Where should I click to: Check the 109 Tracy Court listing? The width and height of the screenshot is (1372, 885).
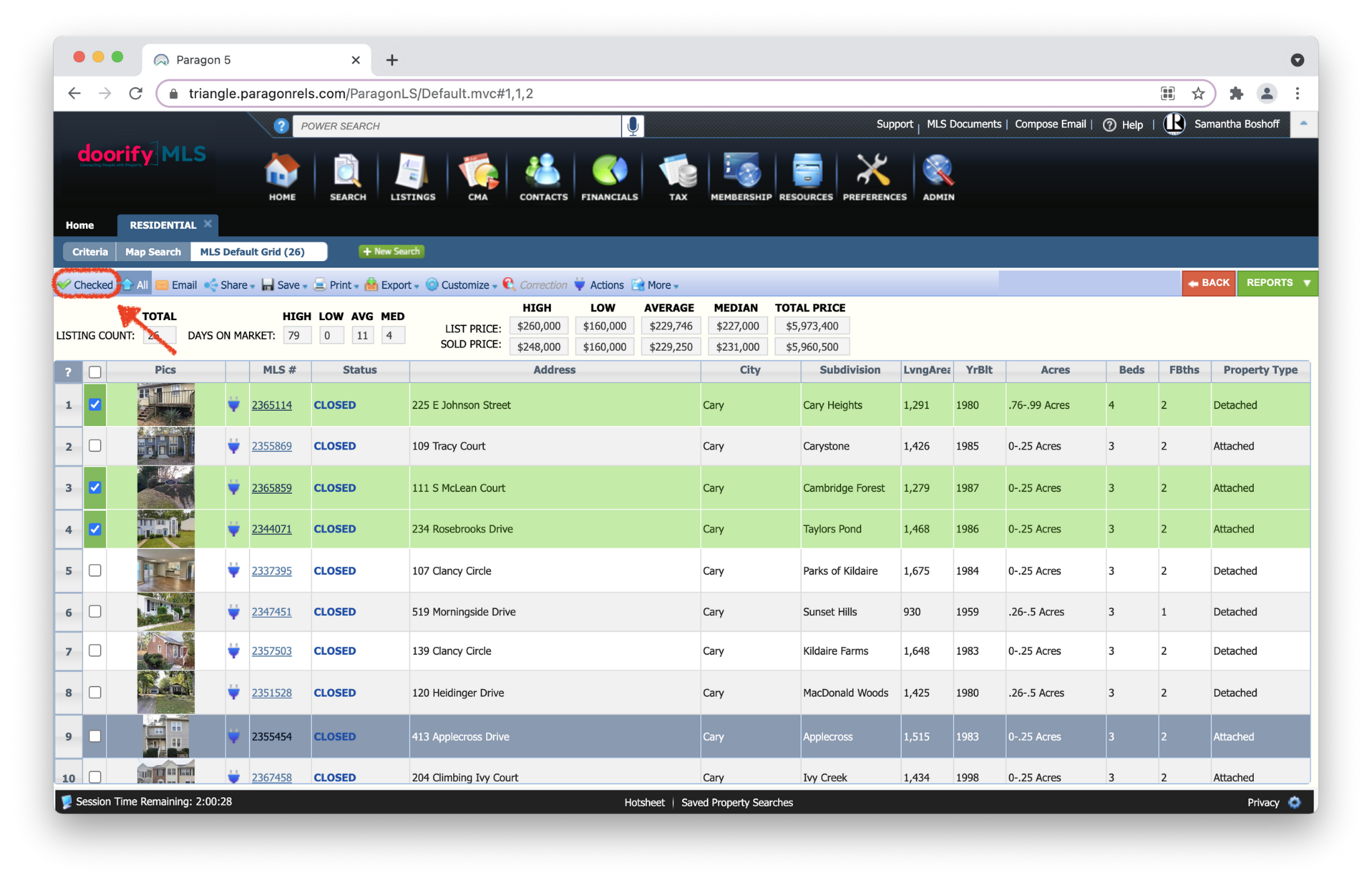(x=95, y=446)
